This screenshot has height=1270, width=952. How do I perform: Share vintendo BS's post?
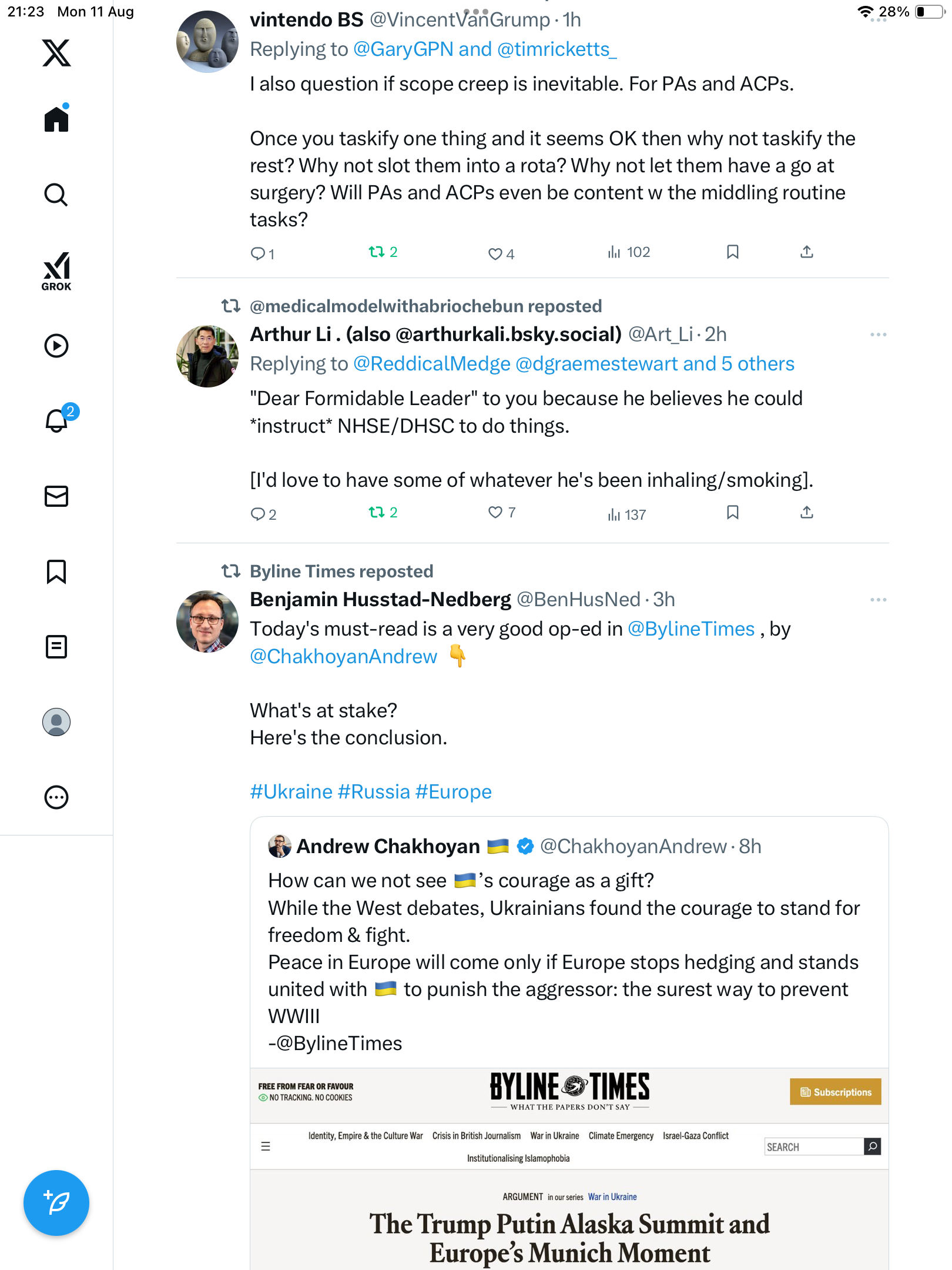[x=807, y=252]
